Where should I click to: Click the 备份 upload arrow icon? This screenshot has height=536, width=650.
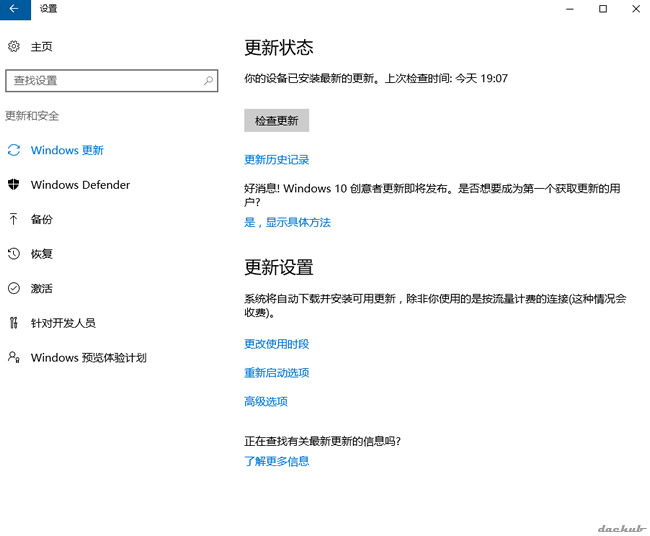click(14, 219)
